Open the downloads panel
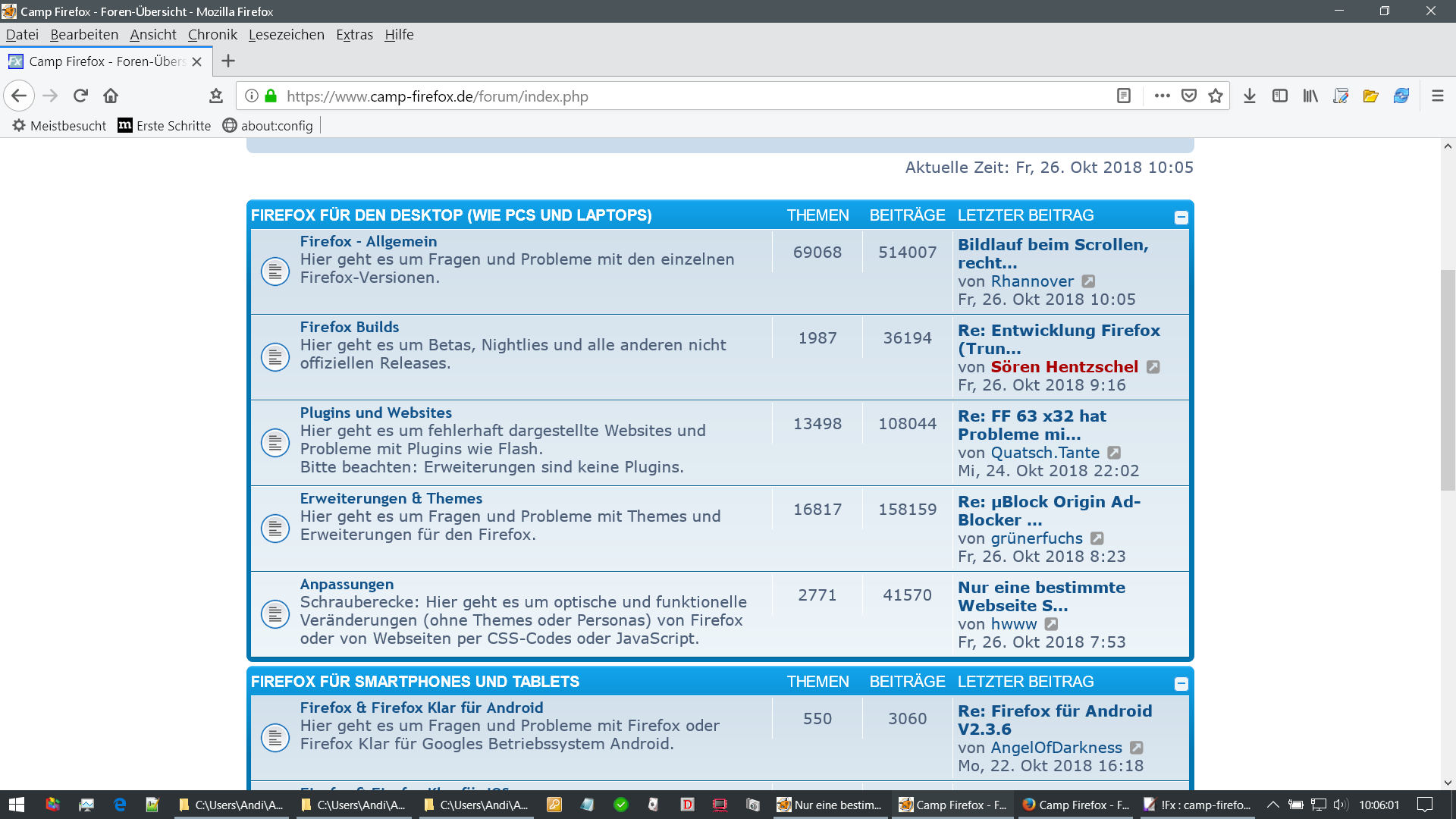Screen dimensions: 1456x819 (1250, 96)
